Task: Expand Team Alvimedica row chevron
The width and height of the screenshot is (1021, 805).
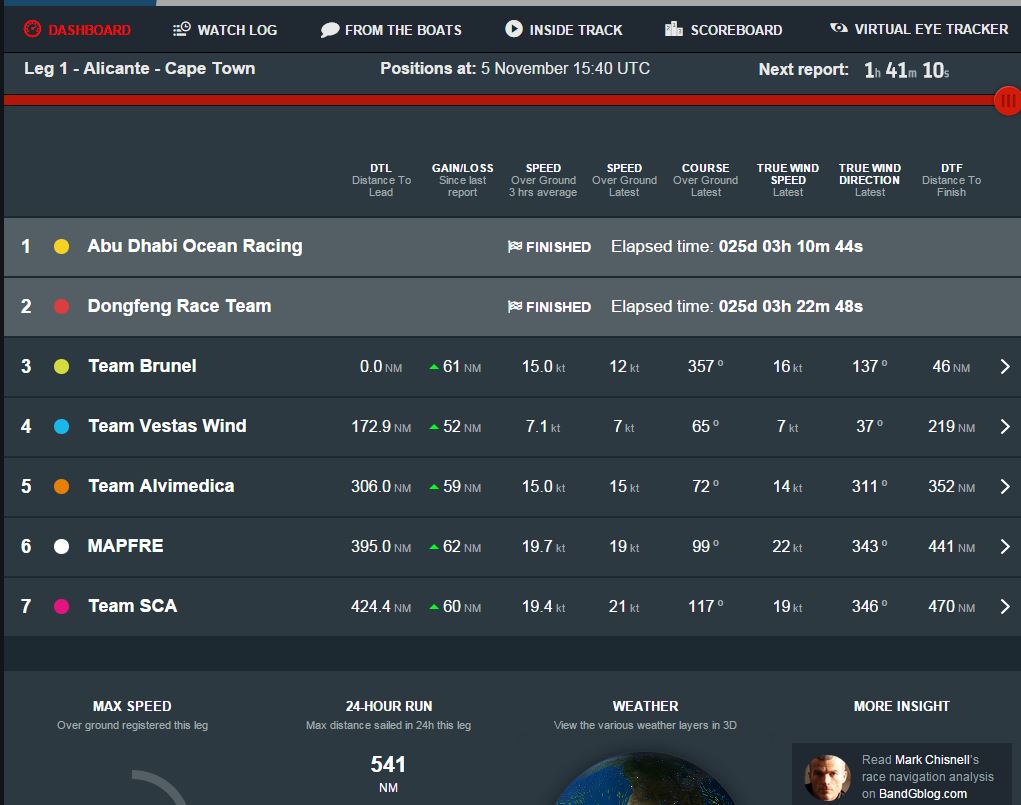Action: [1005, 487]
